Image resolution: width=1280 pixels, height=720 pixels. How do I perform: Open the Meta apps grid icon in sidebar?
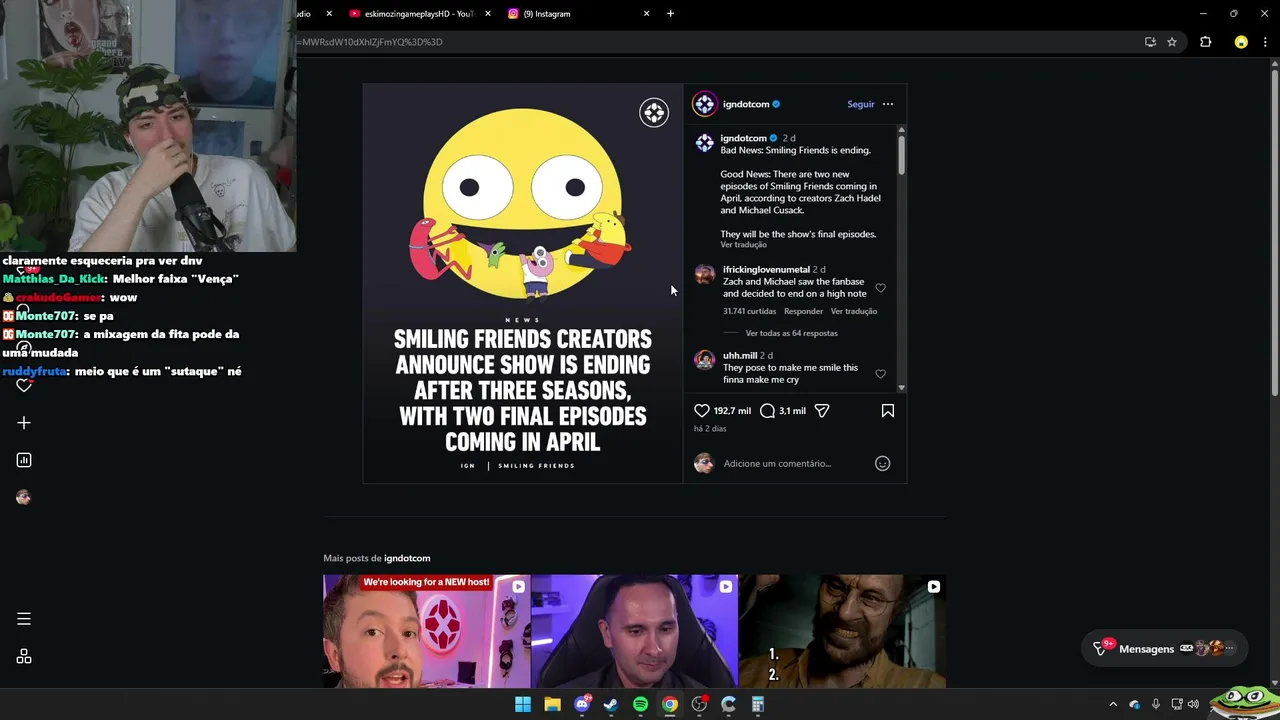[24, 656]
